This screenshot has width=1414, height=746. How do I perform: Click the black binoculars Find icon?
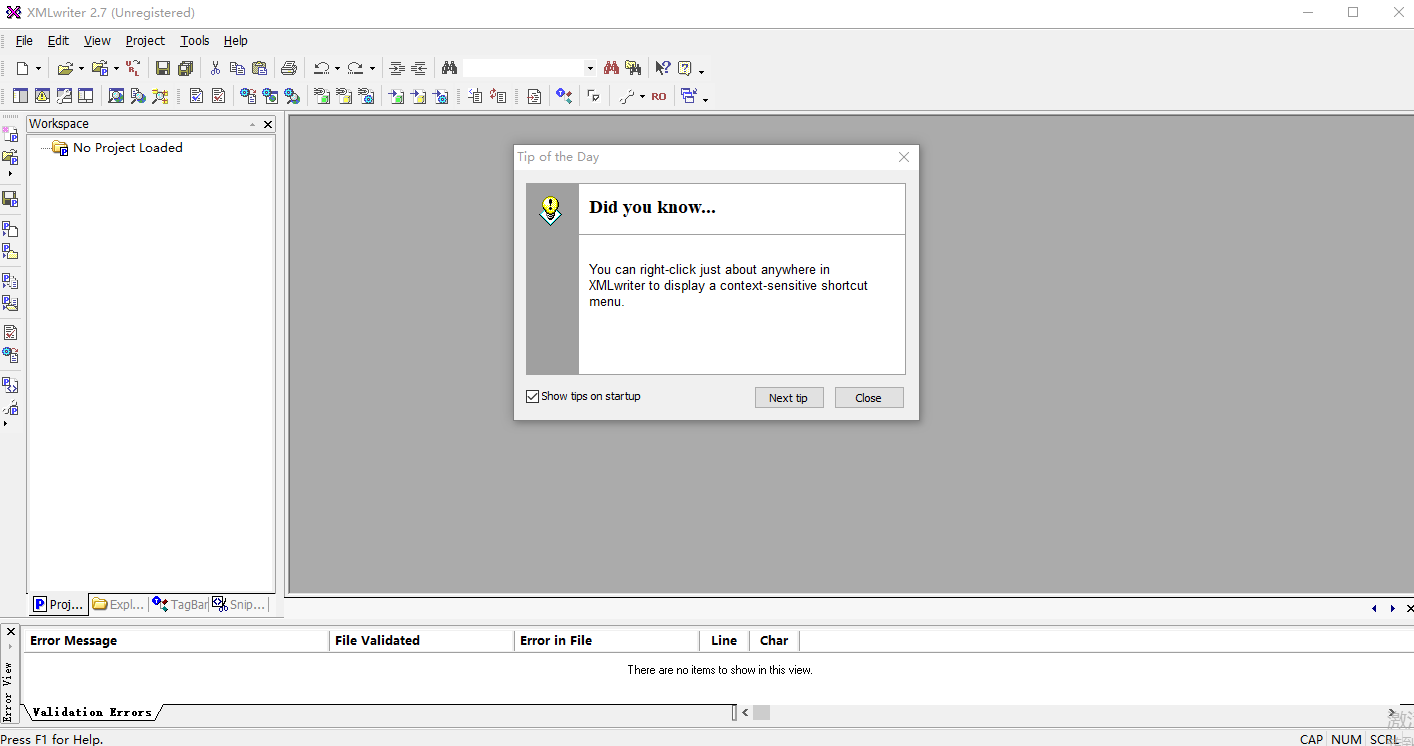tap(449, 68)
